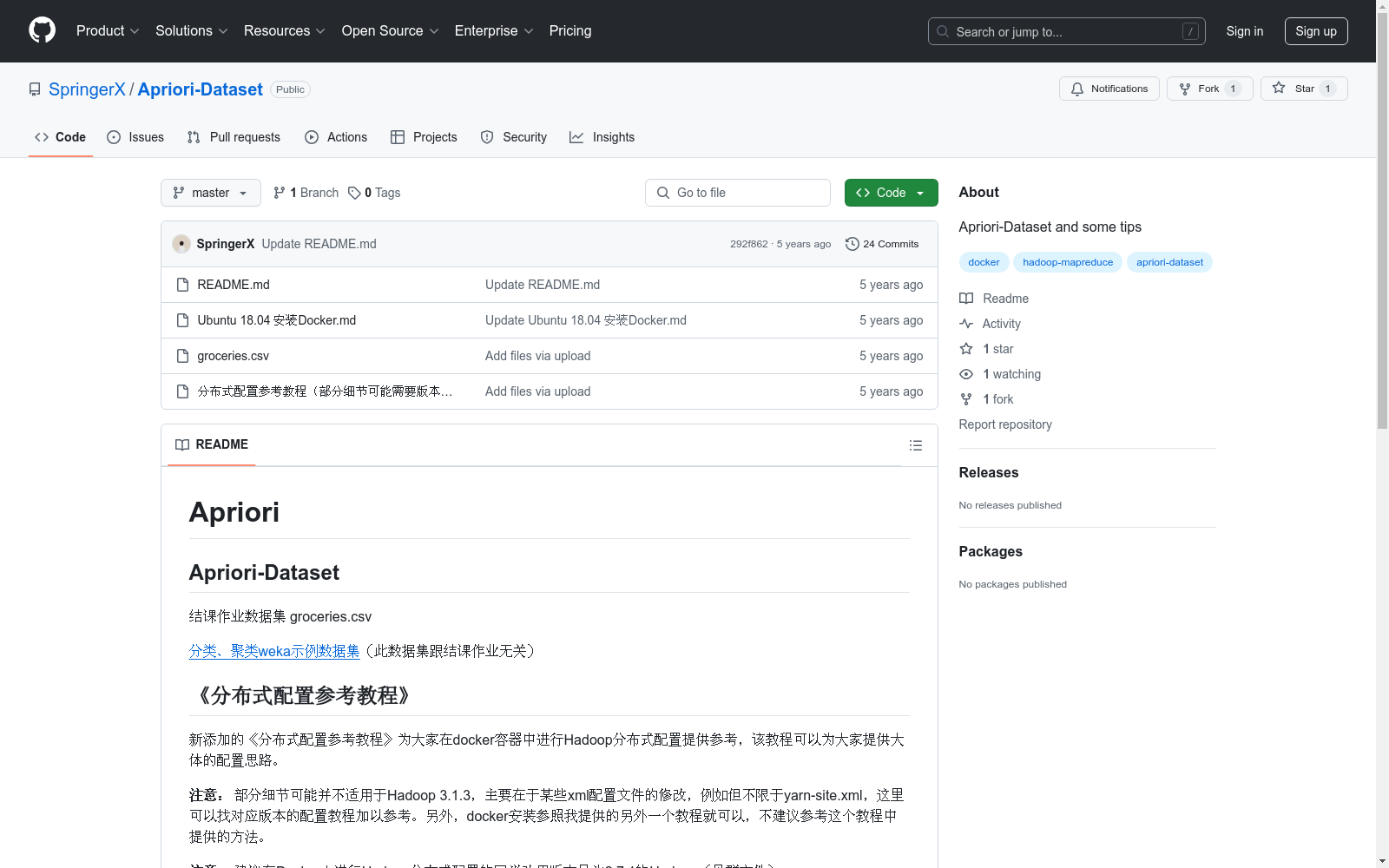Open commit hash 292f862
The height and width of the screenshot is (868, 1389).
coord(748,244)
